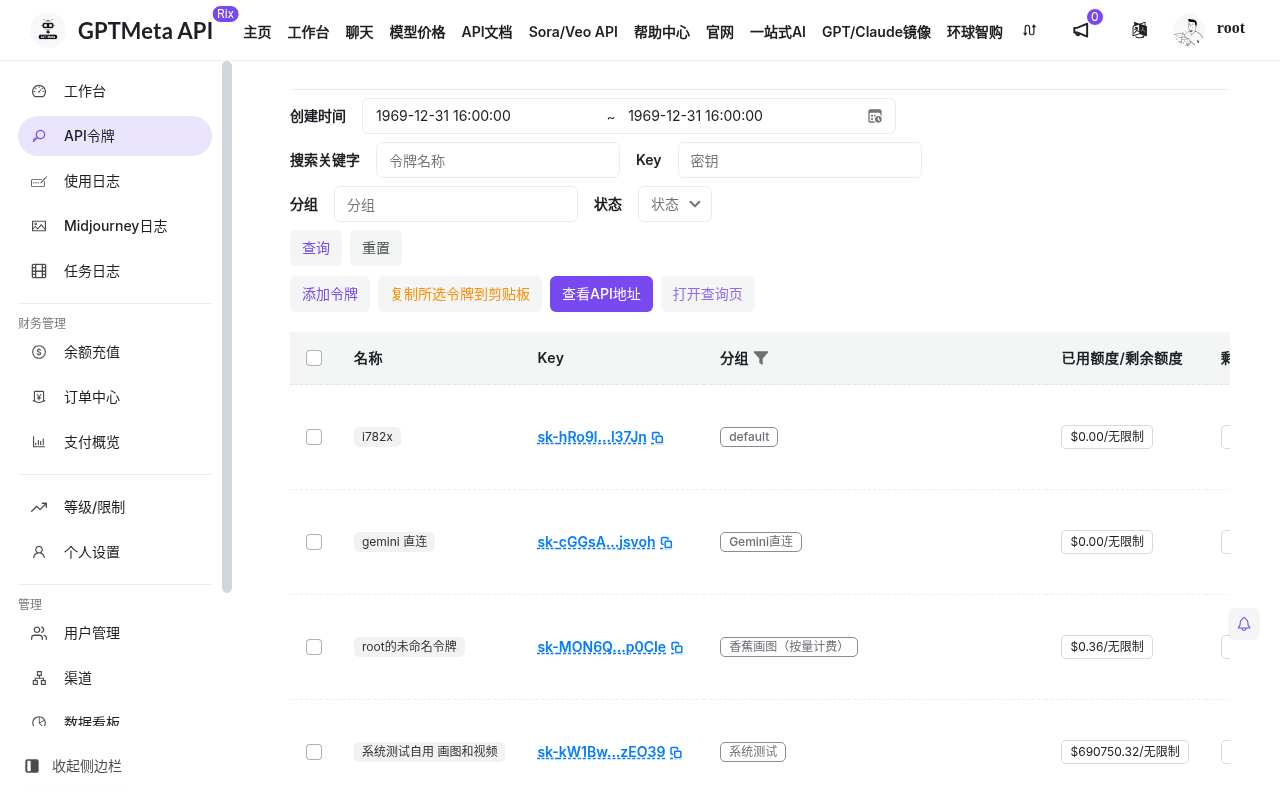The height and width of the screenshot is (800, 1280).
Task: Click the 添加令牌 button
Action: point(330,294)
